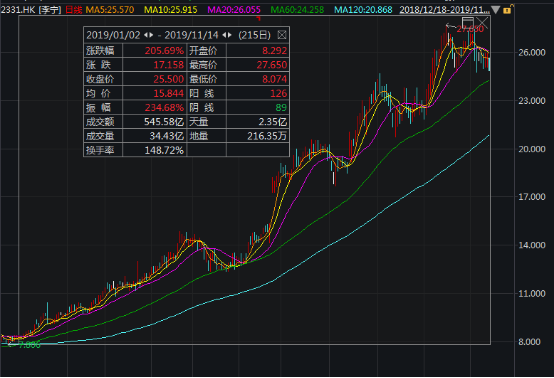This screenshot has height=378, width=554.
Task: Click the 均价 value 15.844
Action: click(x=169, y=93)
